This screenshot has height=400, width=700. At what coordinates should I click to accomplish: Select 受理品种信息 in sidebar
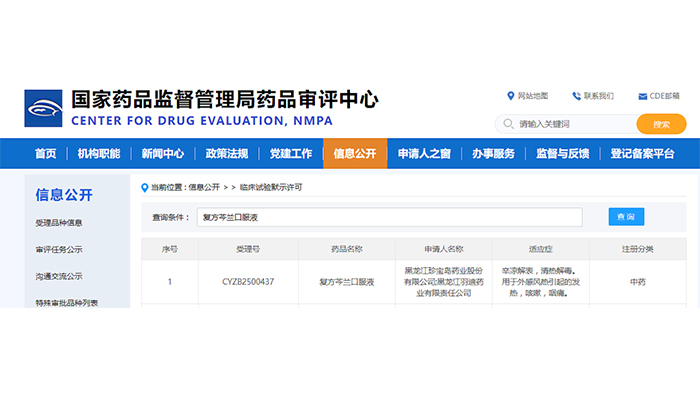point(59,223)
